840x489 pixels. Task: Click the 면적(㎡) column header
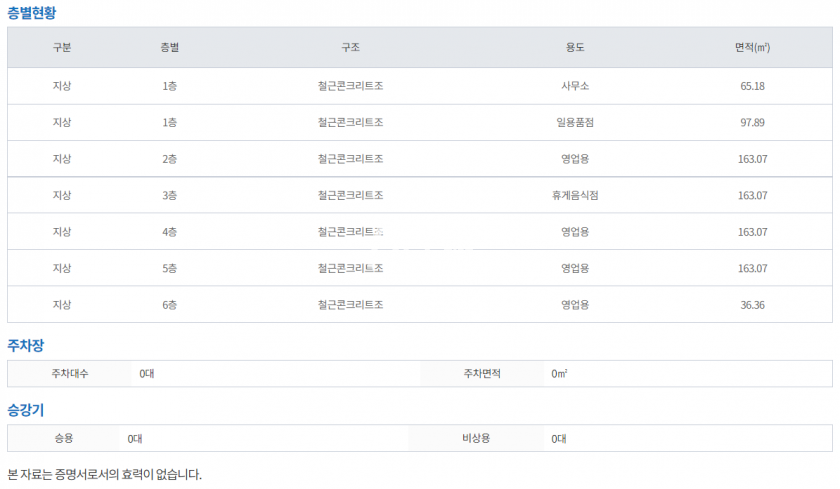pyautogui.click(x=752, y=48)
